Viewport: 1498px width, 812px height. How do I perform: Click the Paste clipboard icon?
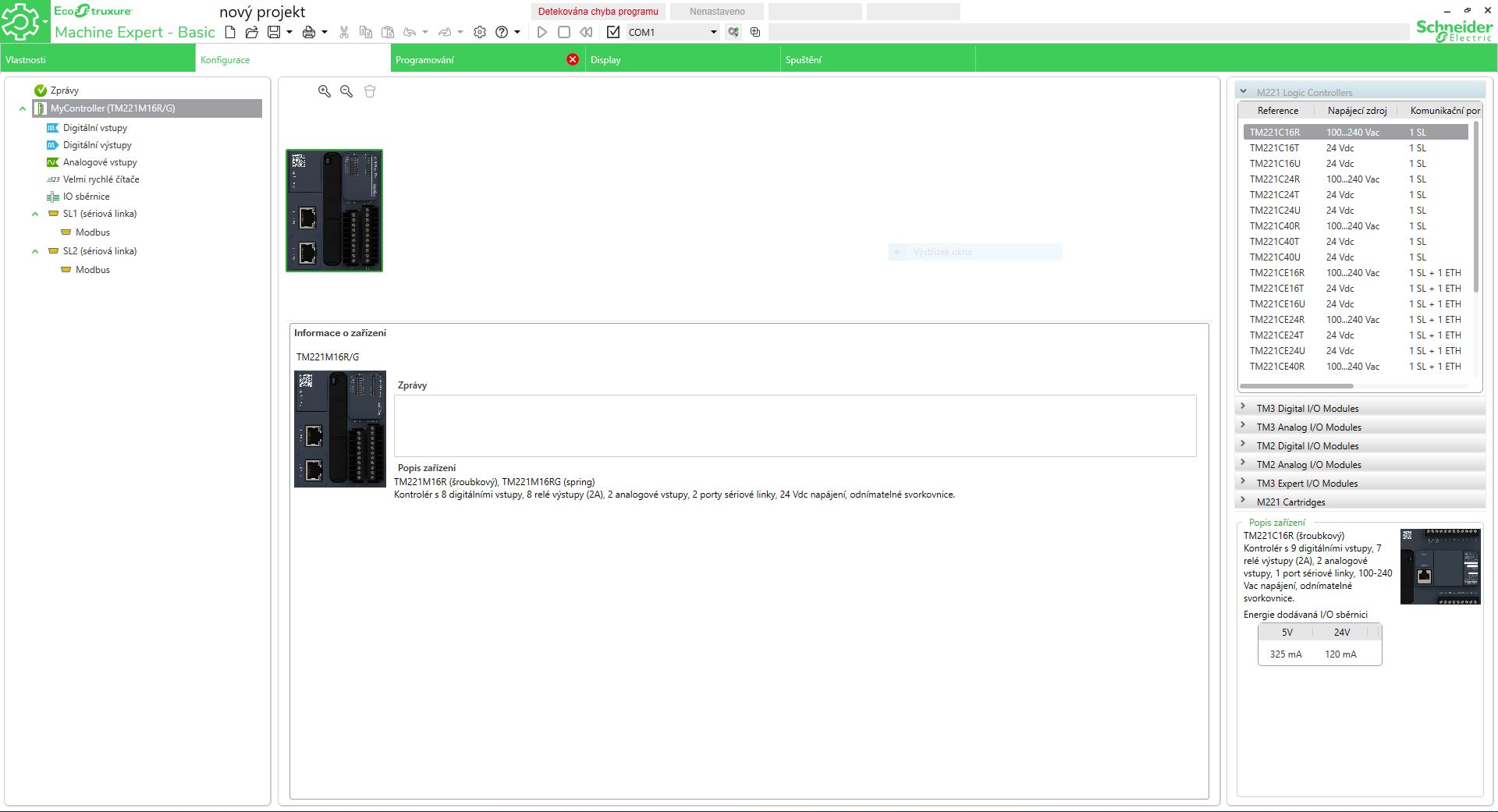[x=388, y=32]
